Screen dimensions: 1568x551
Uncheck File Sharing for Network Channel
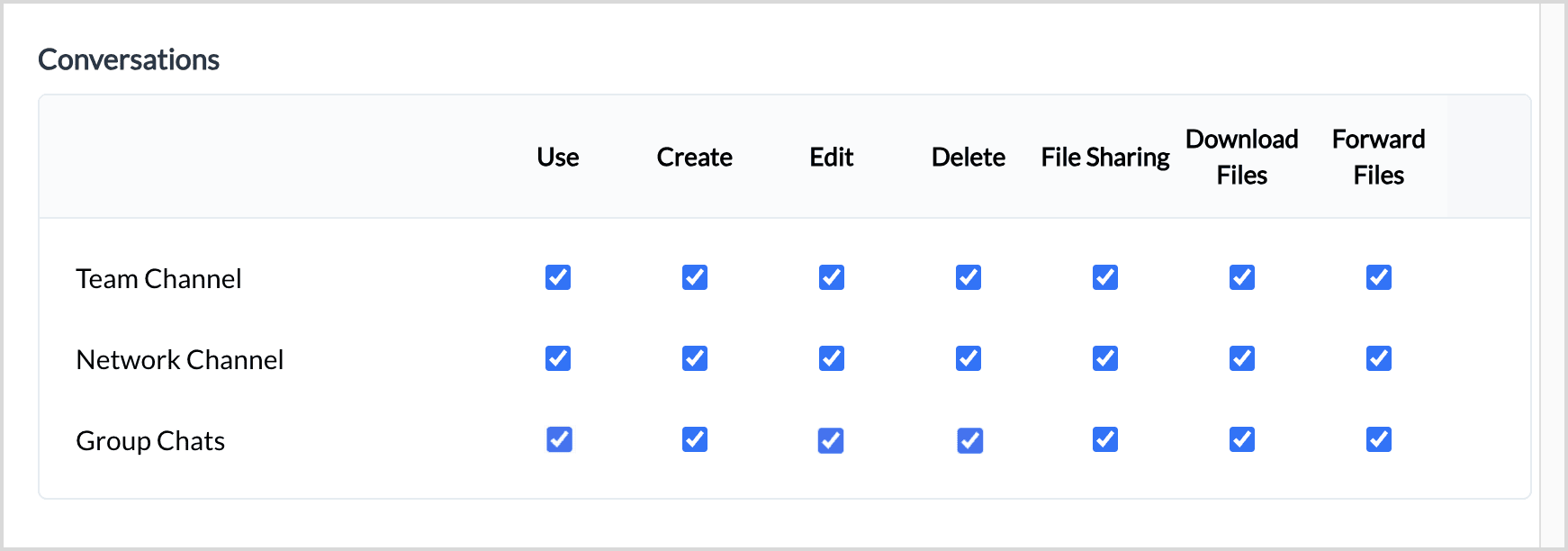(x=1105, y=358)
